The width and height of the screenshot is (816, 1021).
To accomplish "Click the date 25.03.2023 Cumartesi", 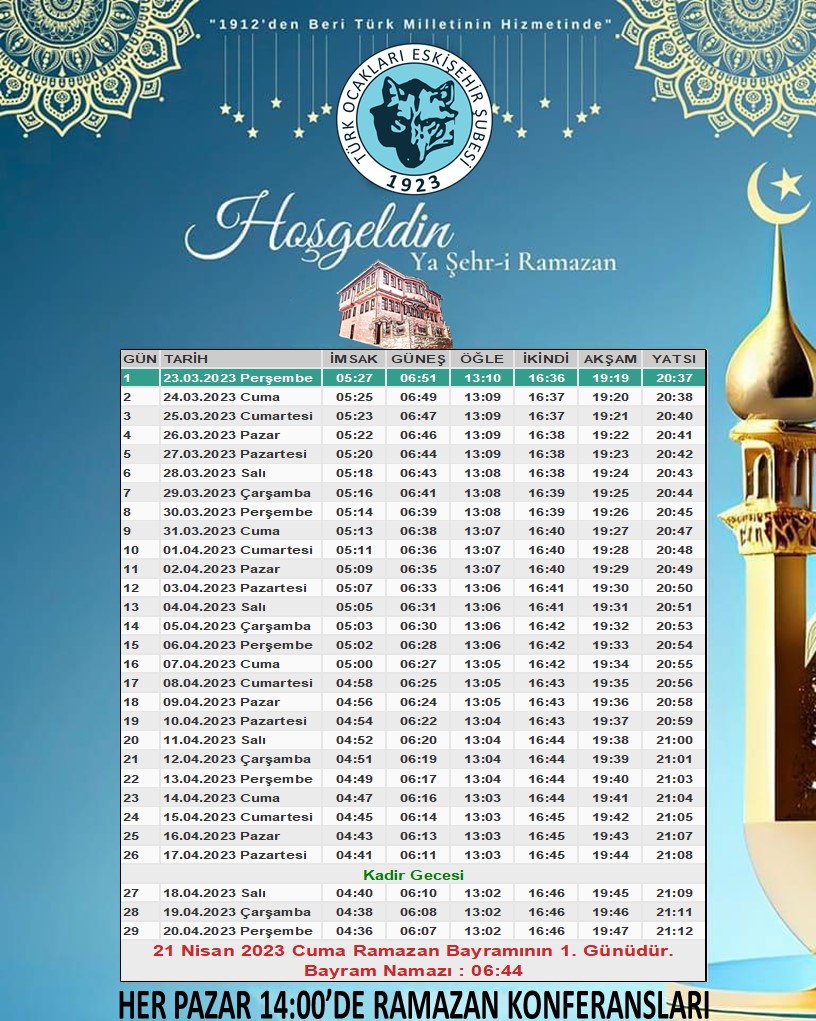I will pos(238,415).
